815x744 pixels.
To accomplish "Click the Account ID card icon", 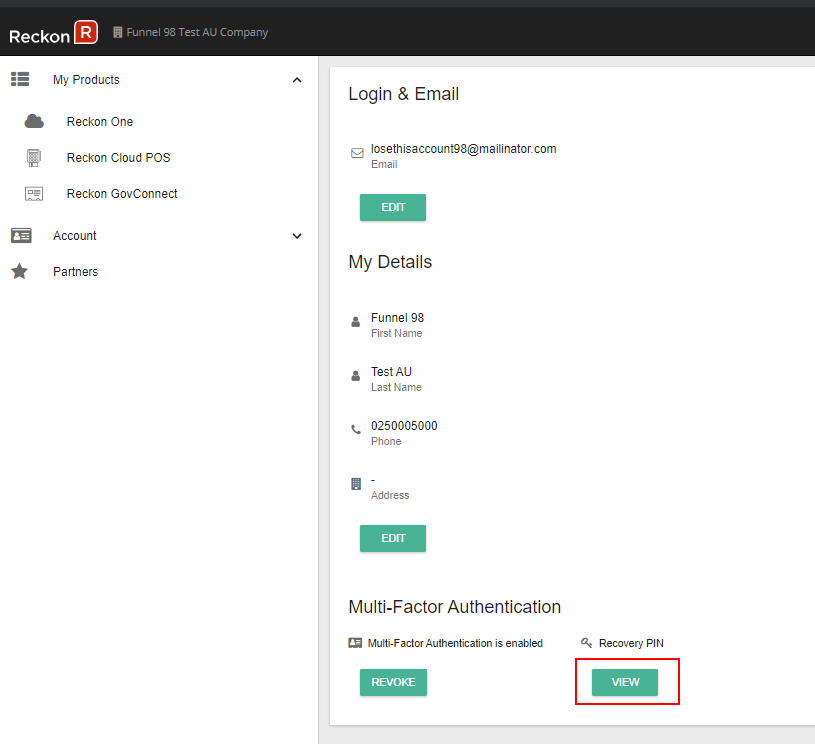I will tap(20, 236).
